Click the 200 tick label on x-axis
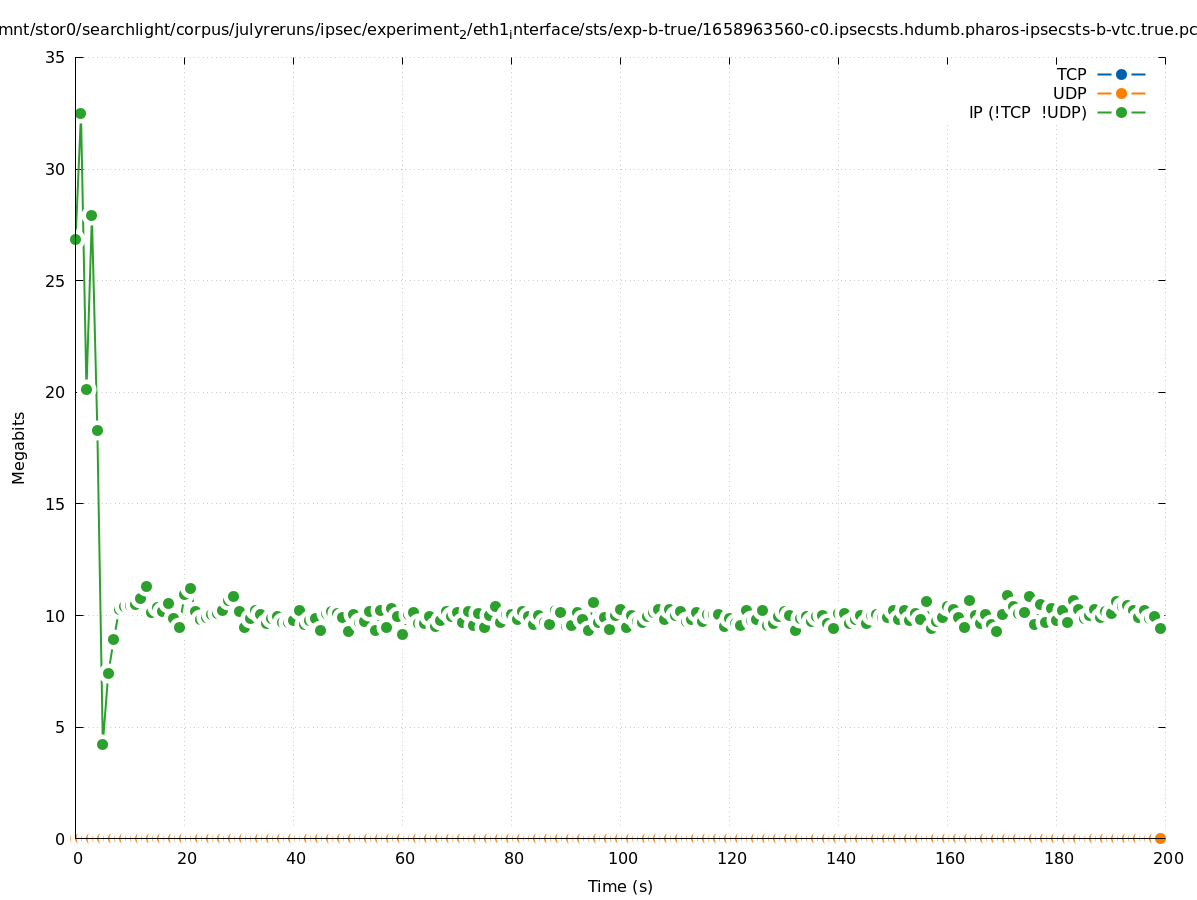The width and height of the screenshot is (1197, 900). [x=1166, y=858]
